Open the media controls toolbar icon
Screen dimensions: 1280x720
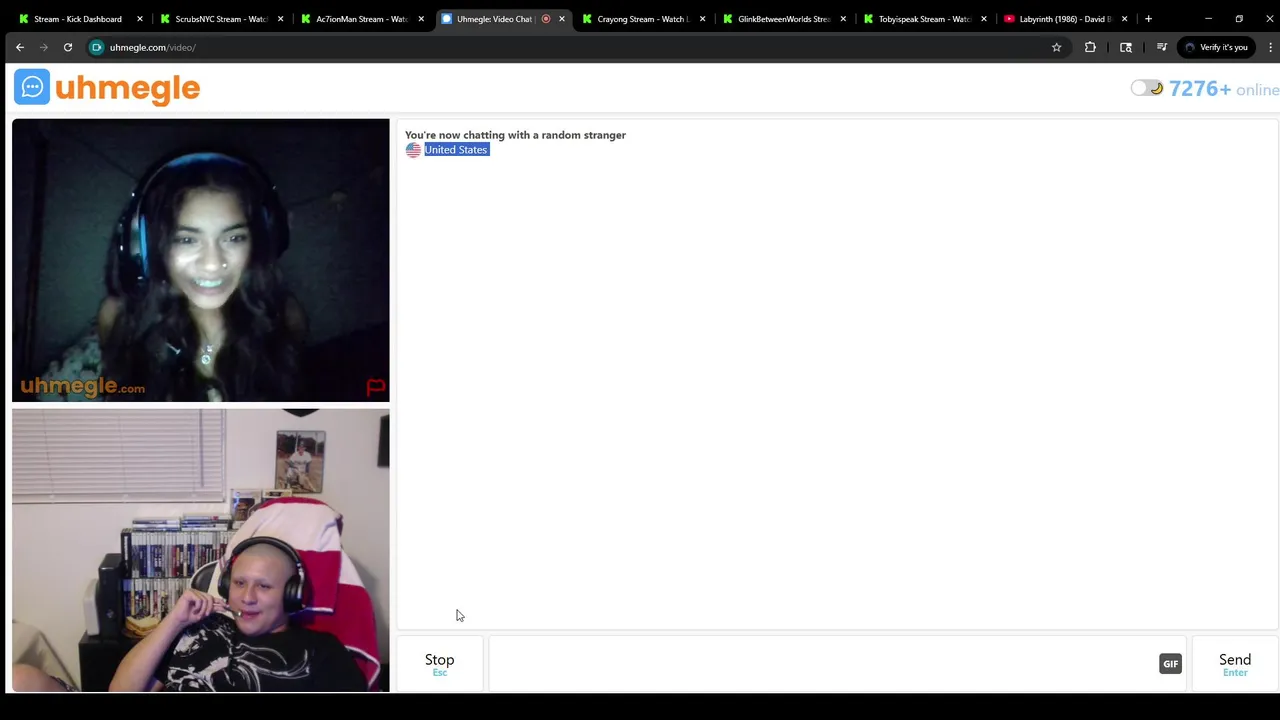(1161, 47)
